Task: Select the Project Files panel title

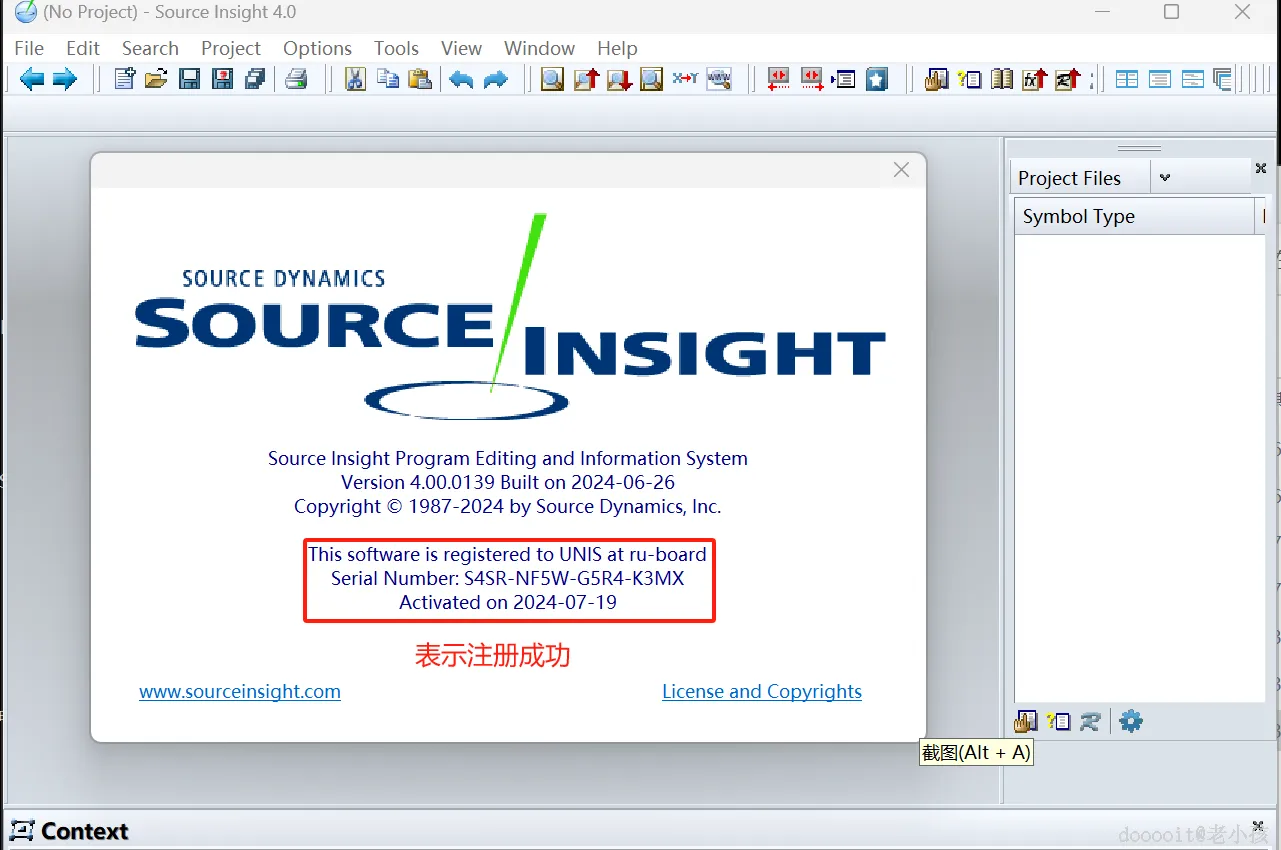Action: click(x=1069, y=178)
